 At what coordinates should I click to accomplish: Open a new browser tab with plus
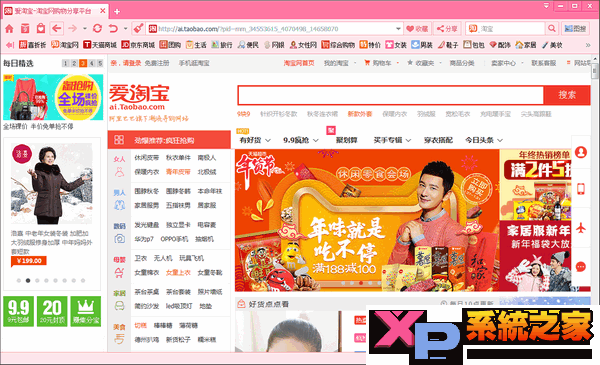point(117,12)
